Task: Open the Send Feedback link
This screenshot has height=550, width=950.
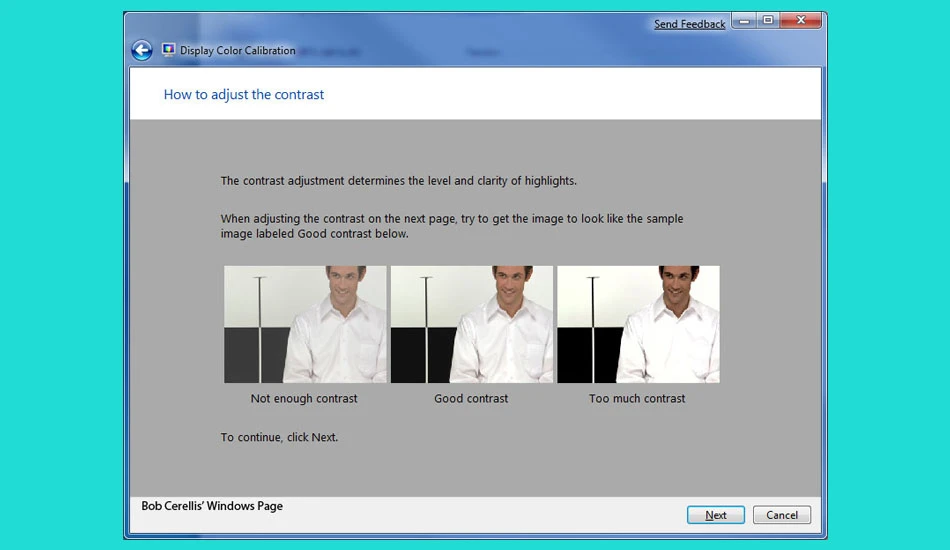Action: (689, 24)
